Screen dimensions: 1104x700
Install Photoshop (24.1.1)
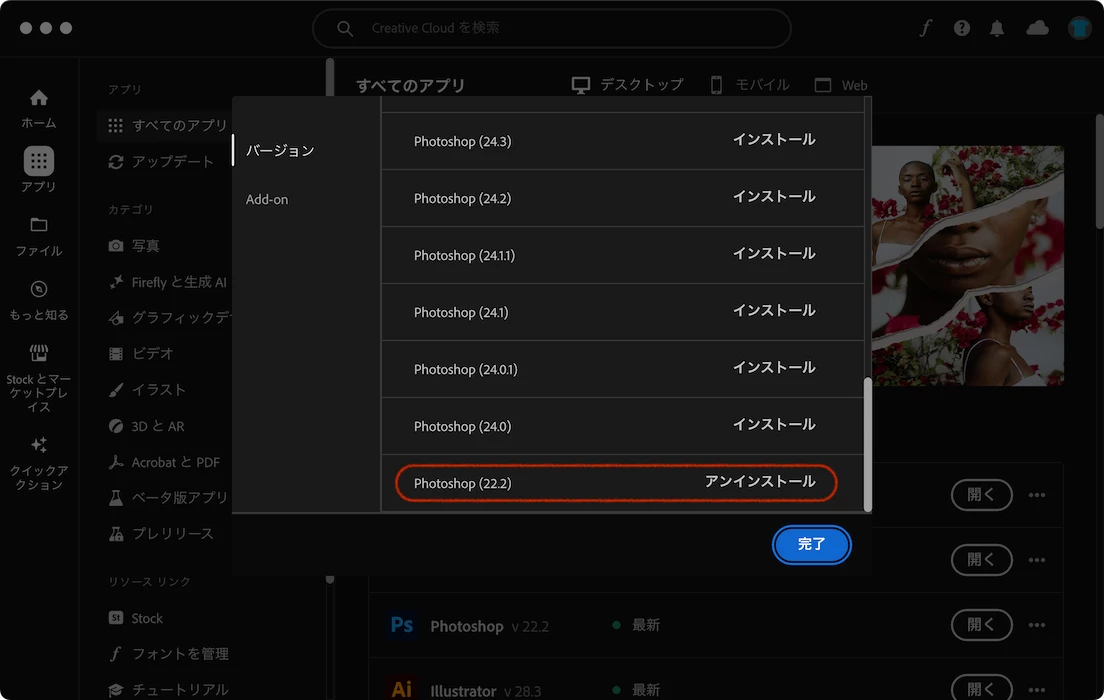774,254
